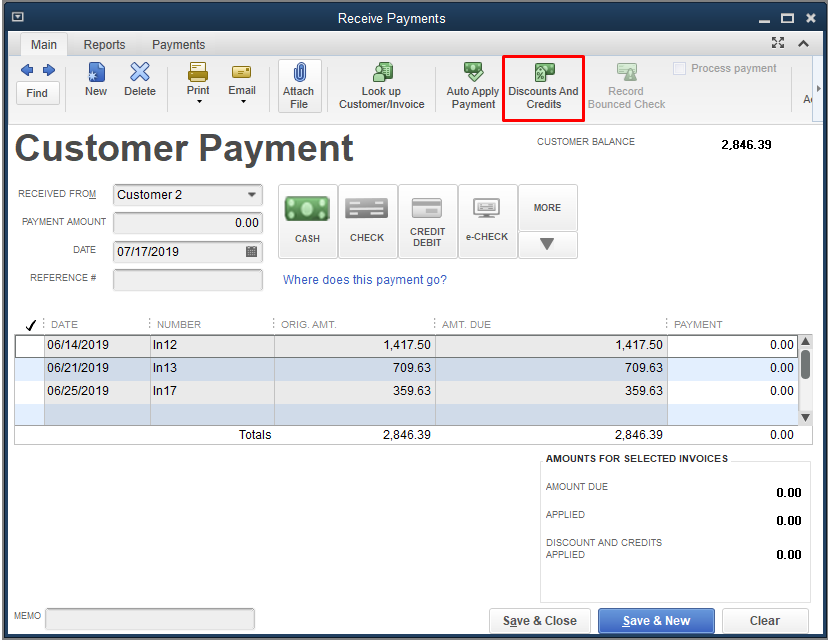Click the AMT. DUE column header

coord(466,324)
